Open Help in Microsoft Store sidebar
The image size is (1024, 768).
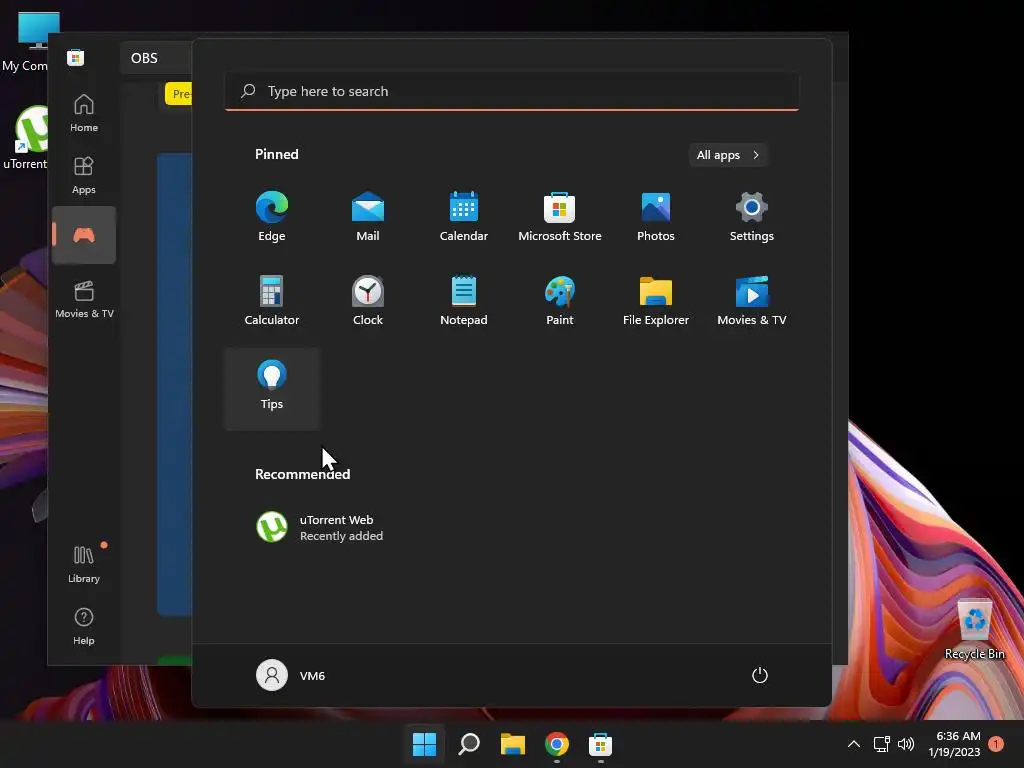84,626
